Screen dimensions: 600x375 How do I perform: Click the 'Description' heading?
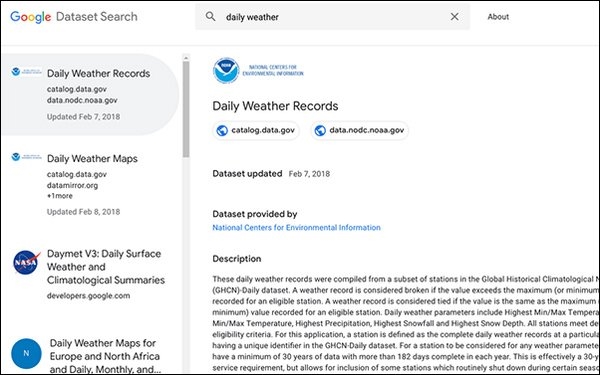point(237,259)
